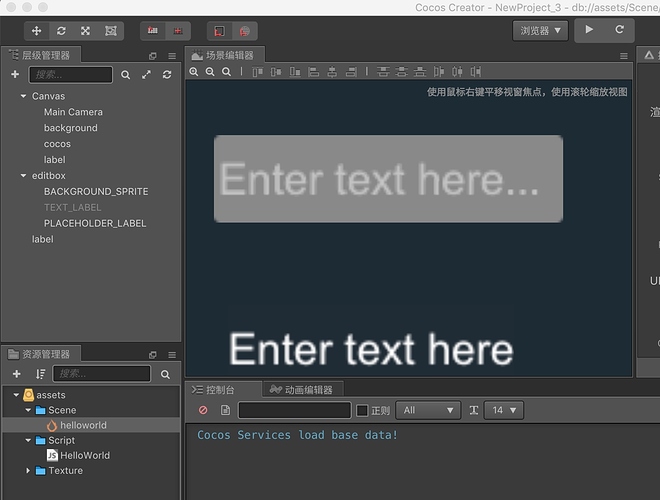Select the PLACEHOLDER_LABEL node

[95, 223]
